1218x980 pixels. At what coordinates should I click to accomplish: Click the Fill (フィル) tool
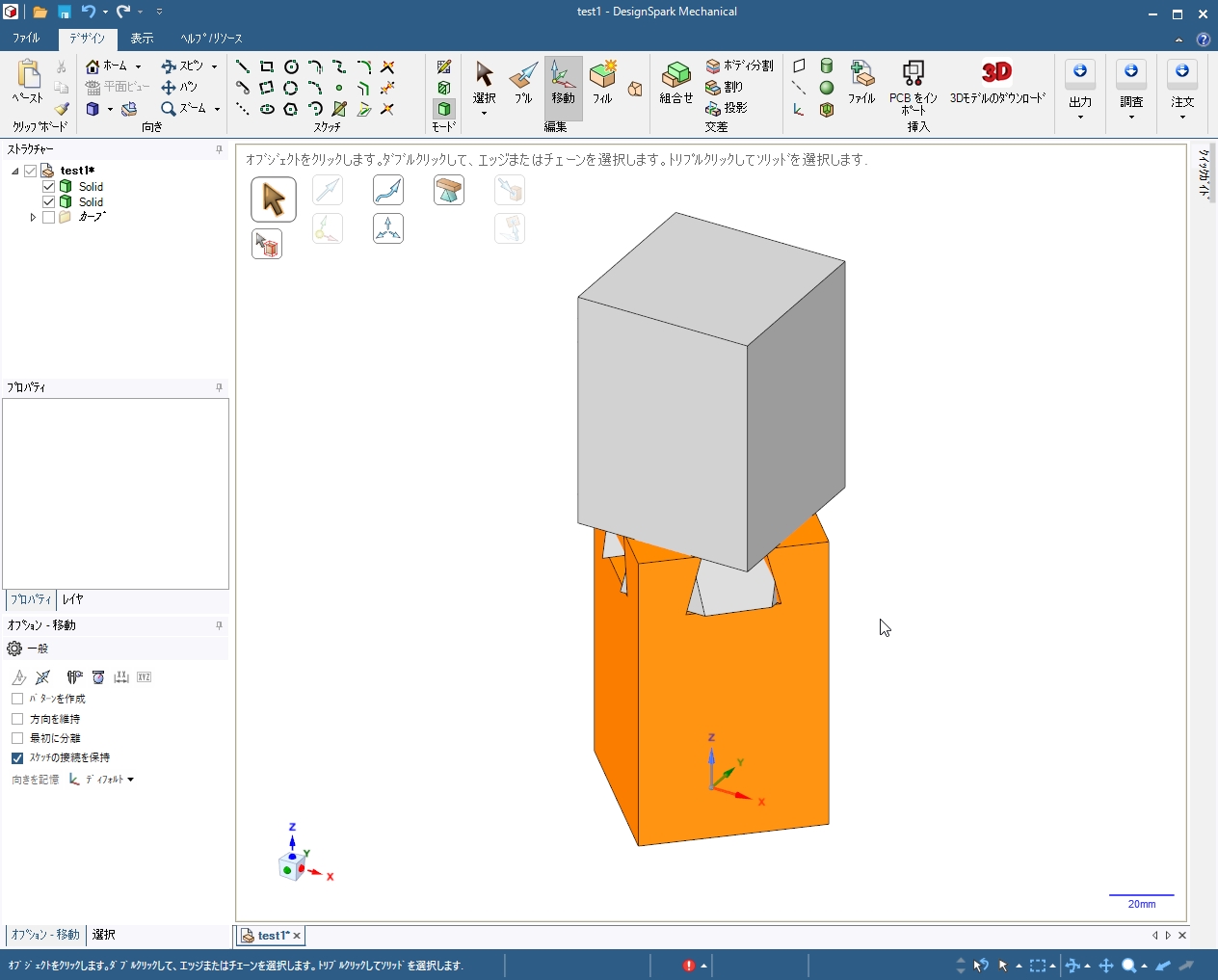(602, 82)
